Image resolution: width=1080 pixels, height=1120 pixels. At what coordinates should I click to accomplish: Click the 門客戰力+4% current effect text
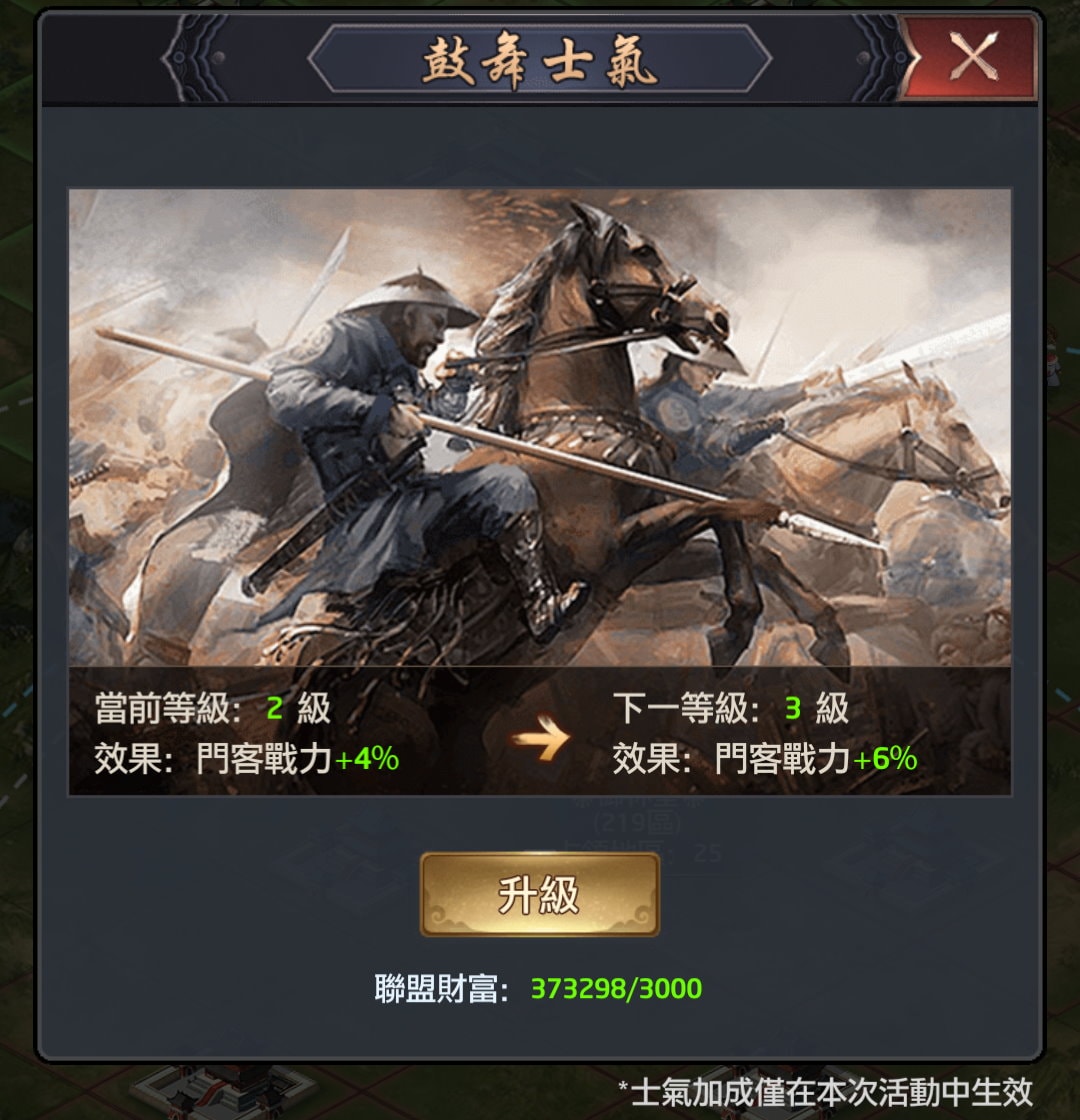[297, 758]
